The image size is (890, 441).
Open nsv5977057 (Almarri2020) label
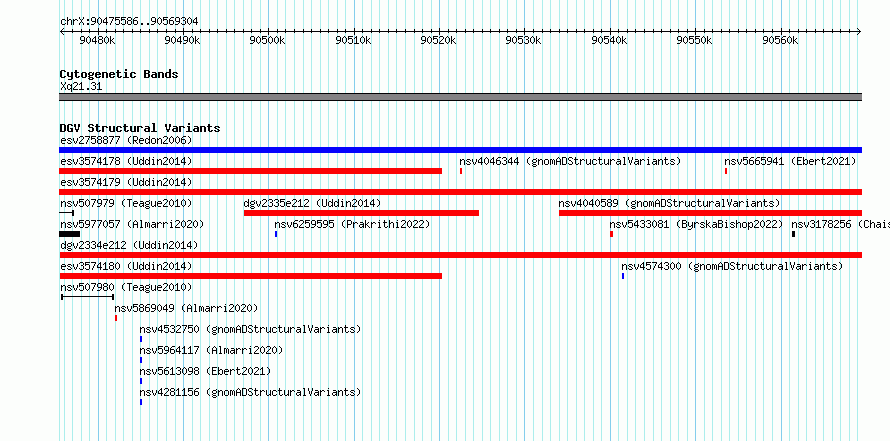coord(132,224)
